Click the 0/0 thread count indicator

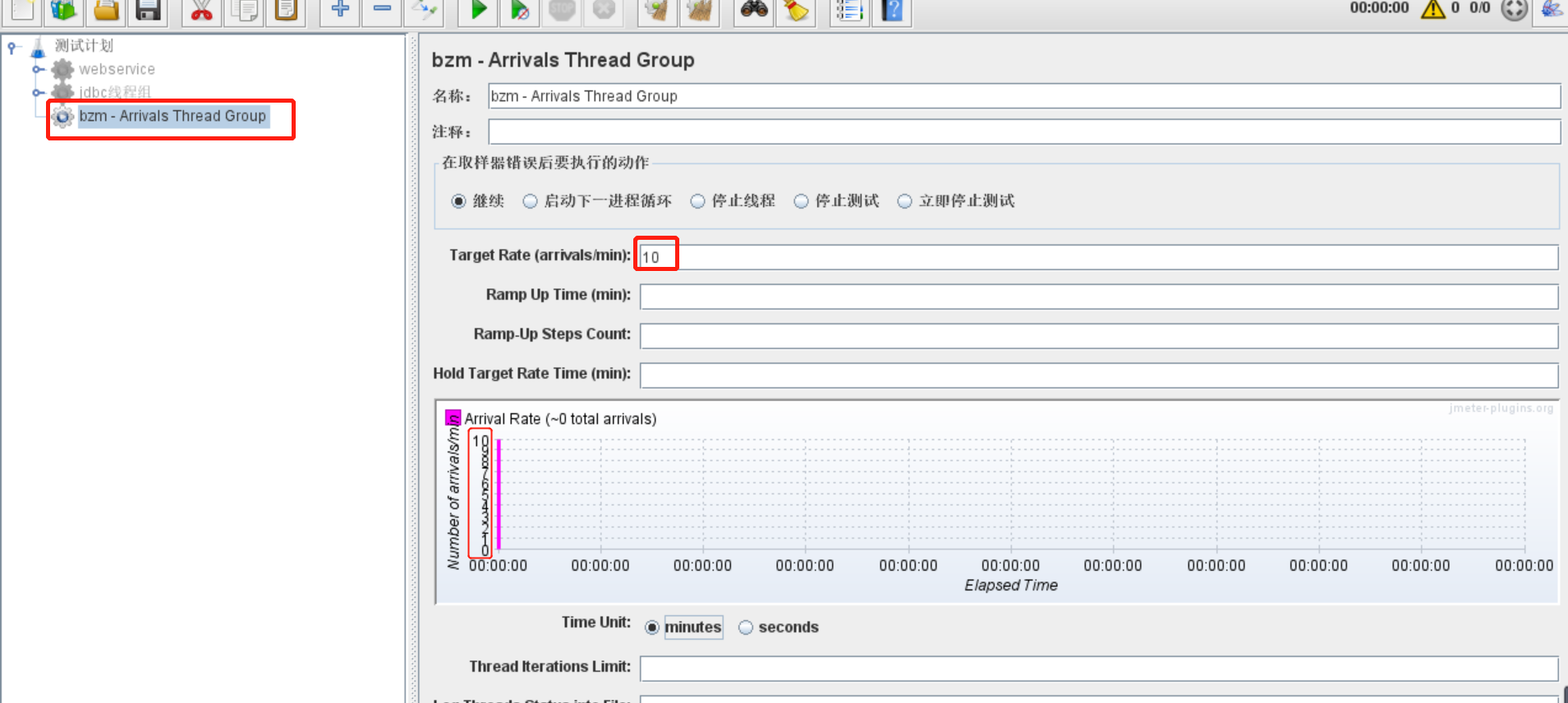(x=1479, y=8)
